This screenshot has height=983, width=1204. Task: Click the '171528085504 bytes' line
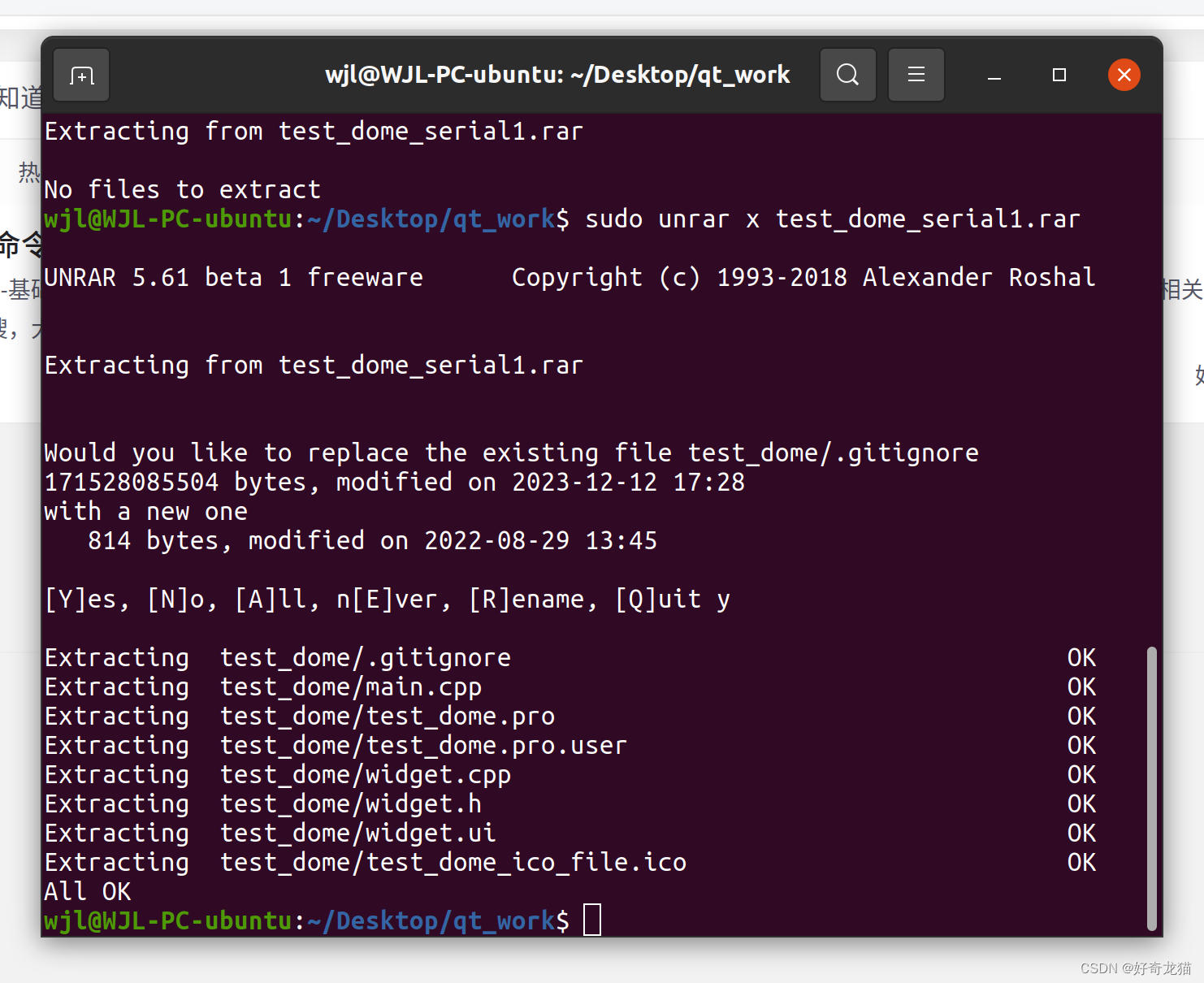(395, 483)
